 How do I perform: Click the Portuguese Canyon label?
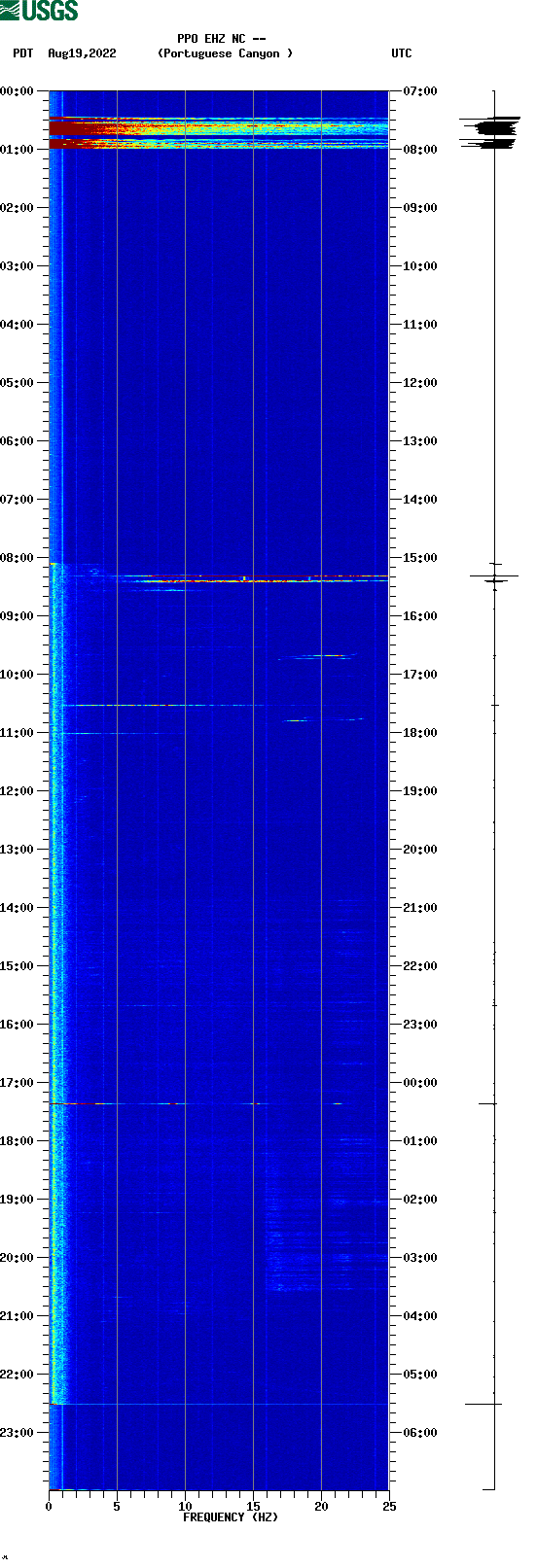coord(225,53)
